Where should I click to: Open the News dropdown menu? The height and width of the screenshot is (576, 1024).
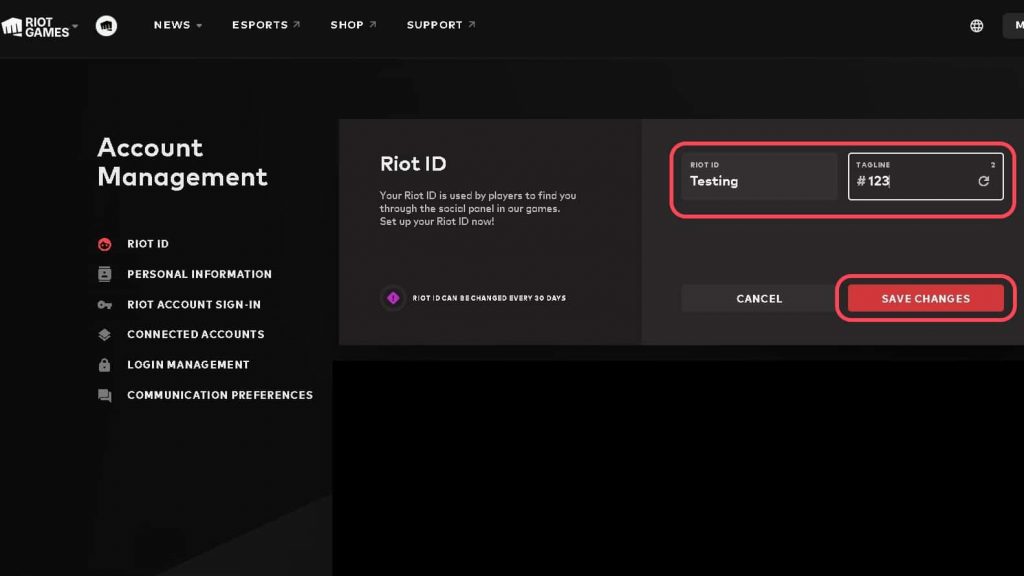178,25
